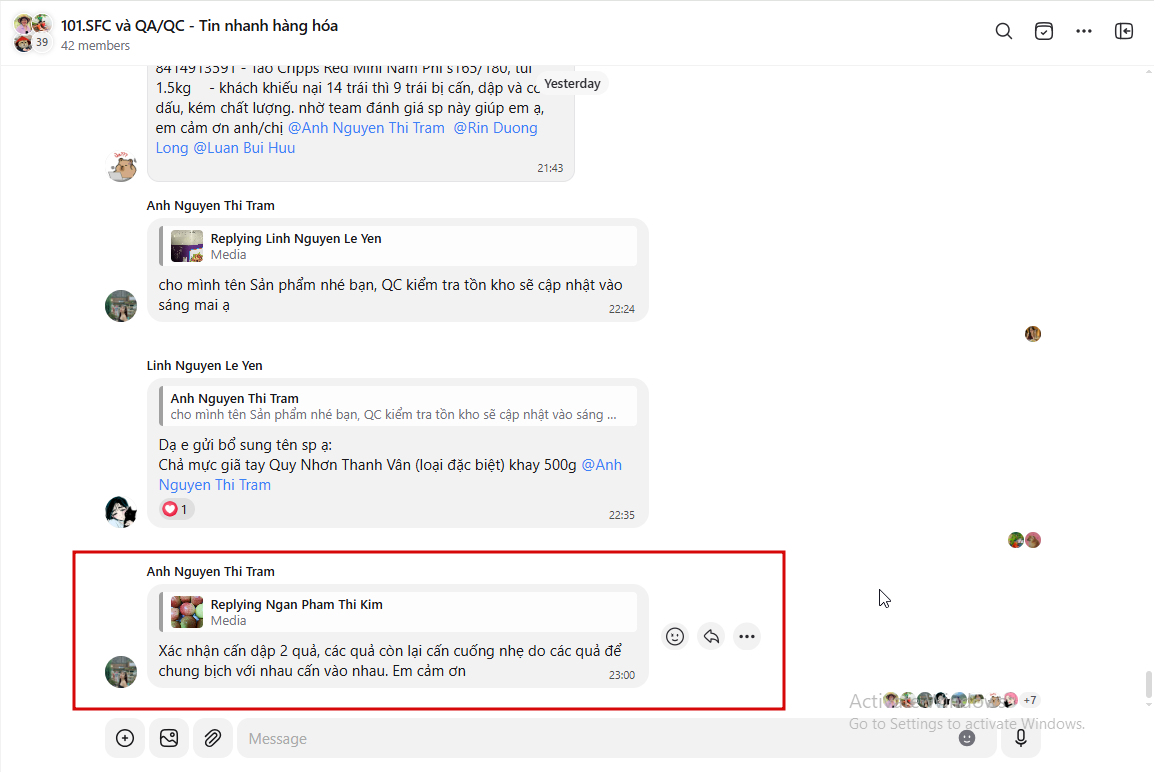Viewport: 1154px width, 772px height.
Task: Click sender name Anh Nguyen Thi Tram above 22:24 message
Action: (x=210, y=205)
